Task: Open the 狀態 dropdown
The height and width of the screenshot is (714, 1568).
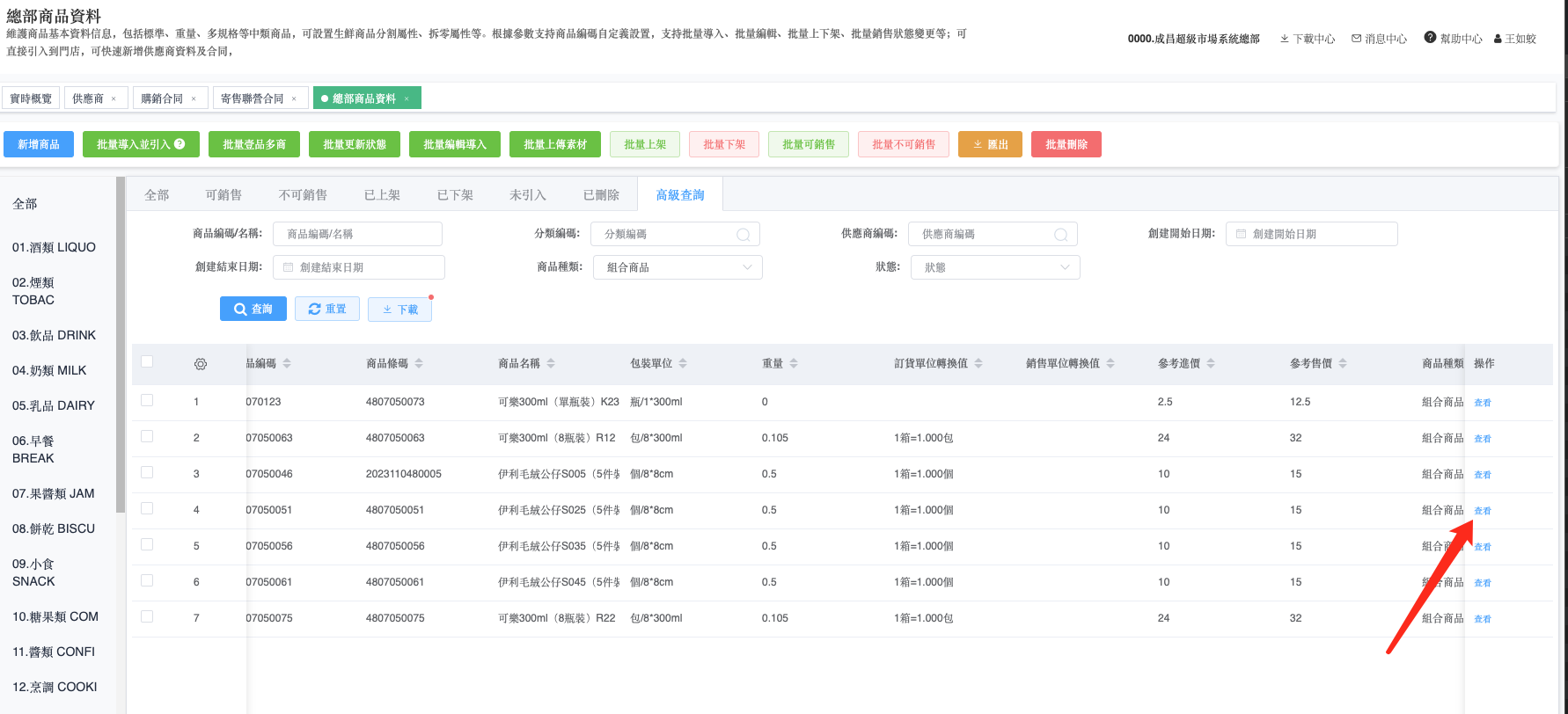Action: 995,267
